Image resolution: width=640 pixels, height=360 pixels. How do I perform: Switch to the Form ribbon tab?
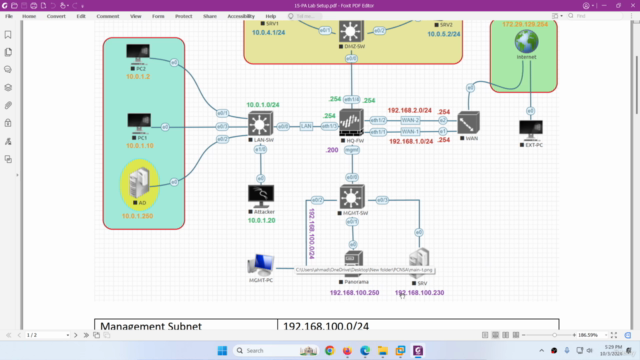(x=158, y=16)
